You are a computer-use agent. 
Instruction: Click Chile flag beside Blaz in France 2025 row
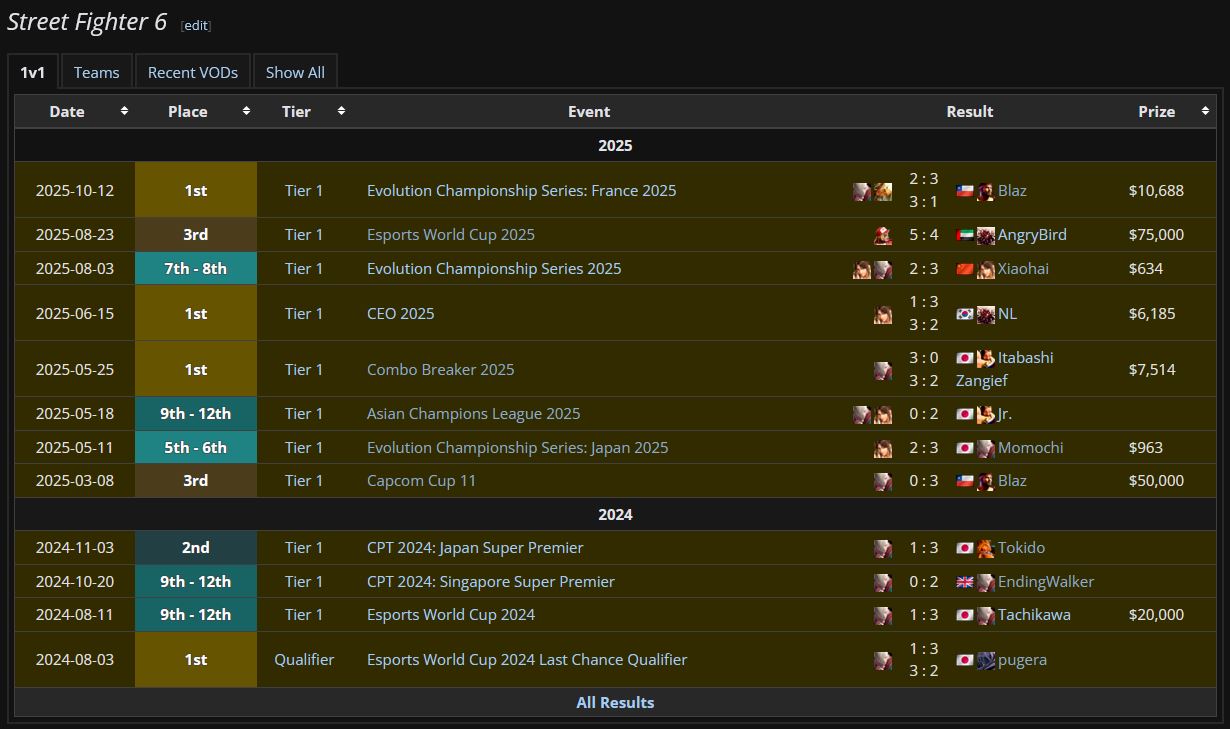point(965,190)
